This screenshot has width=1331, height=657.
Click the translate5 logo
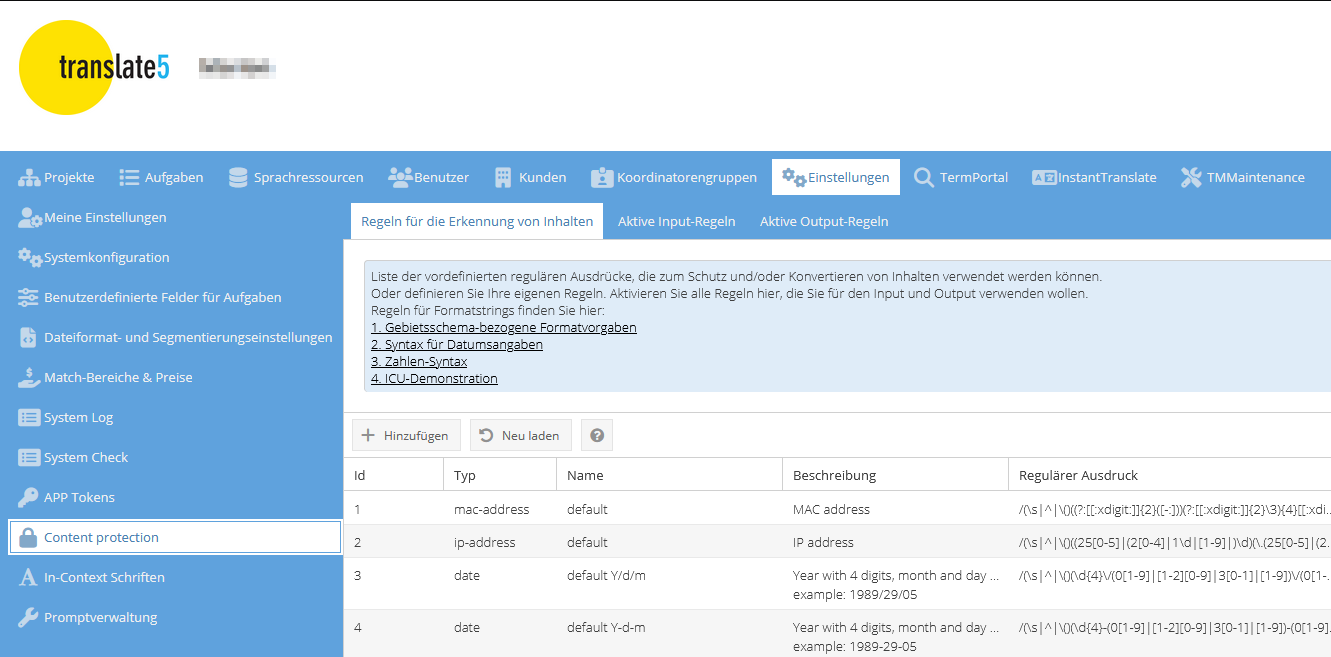point(95,68)
